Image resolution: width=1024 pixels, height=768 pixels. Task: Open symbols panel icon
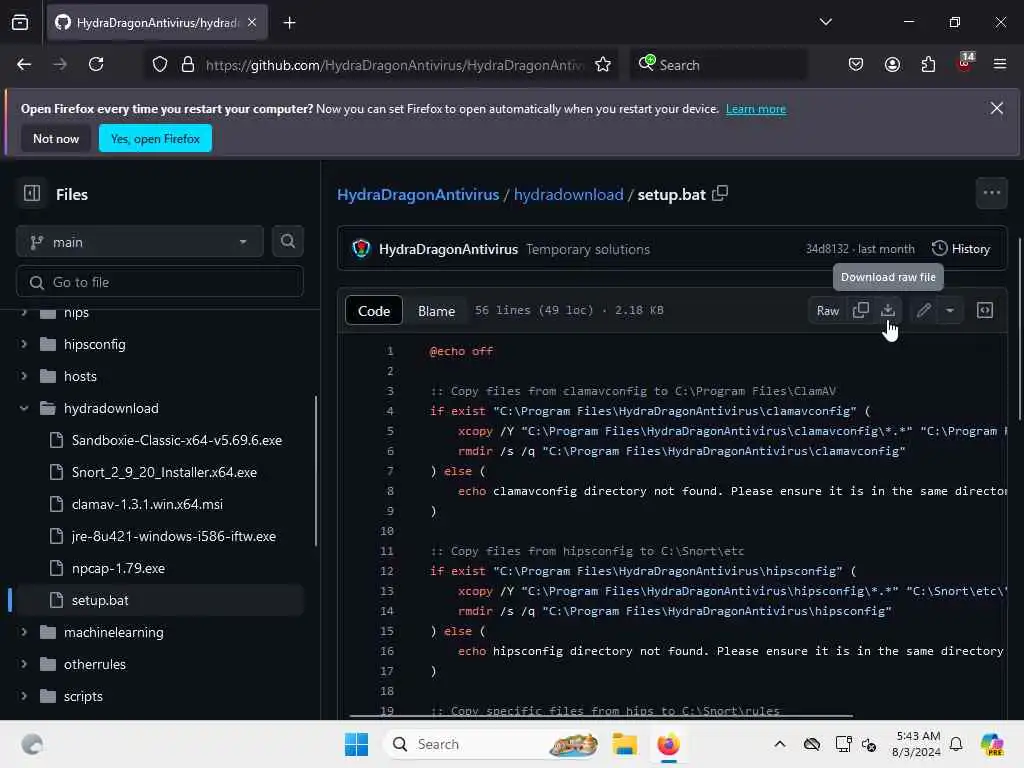point(985,310)
